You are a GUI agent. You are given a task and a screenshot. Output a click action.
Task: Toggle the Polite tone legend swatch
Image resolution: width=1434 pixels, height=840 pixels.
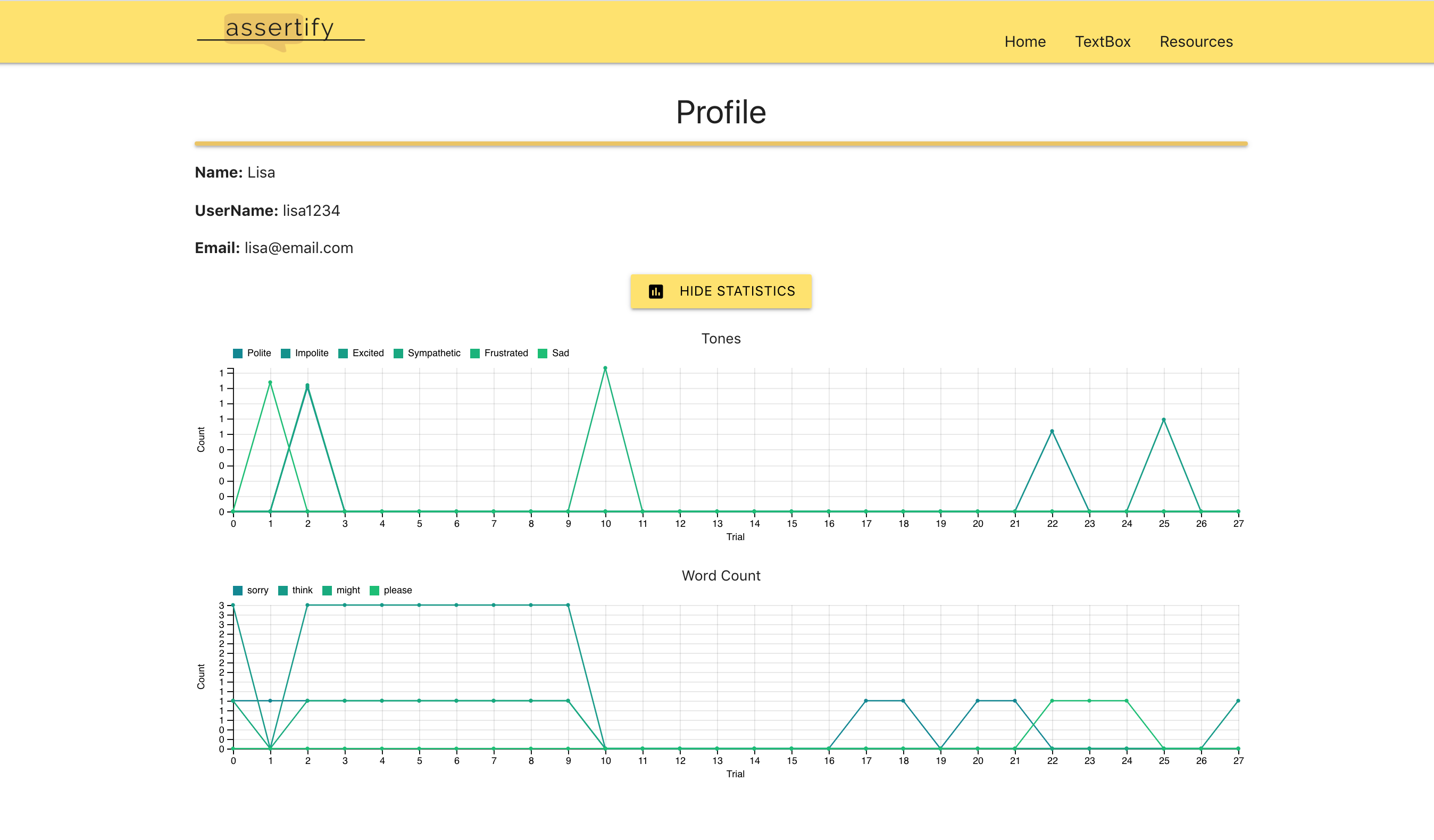[x=238, y=354]
